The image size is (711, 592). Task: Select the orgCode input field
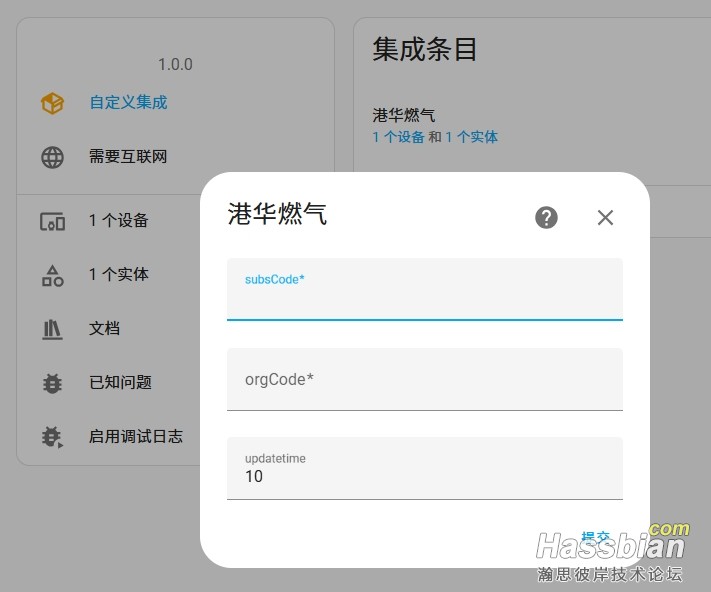tap(425, 379)
